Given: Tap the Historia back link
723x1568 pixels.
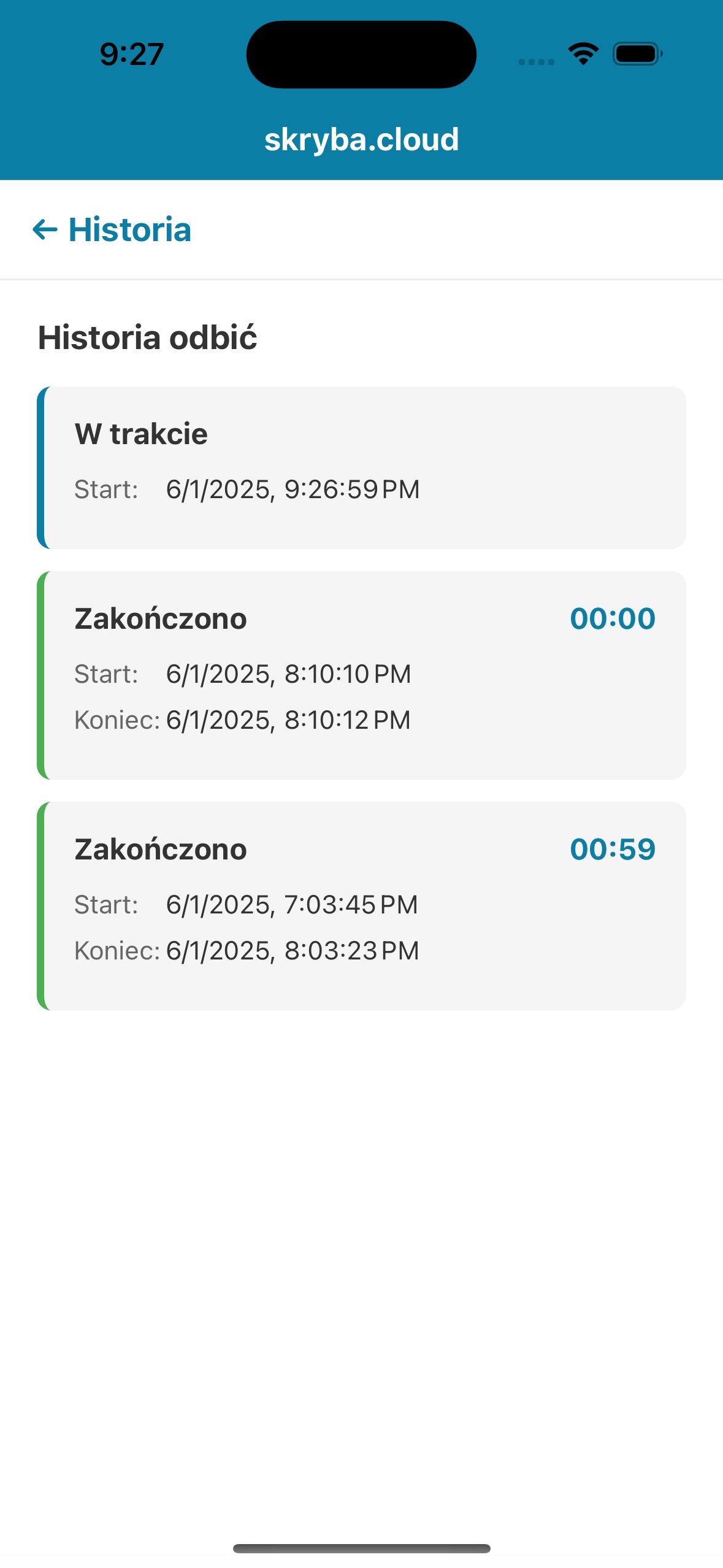Looking at the screenshot, I should pyautogui.click(x=129, y=230).
